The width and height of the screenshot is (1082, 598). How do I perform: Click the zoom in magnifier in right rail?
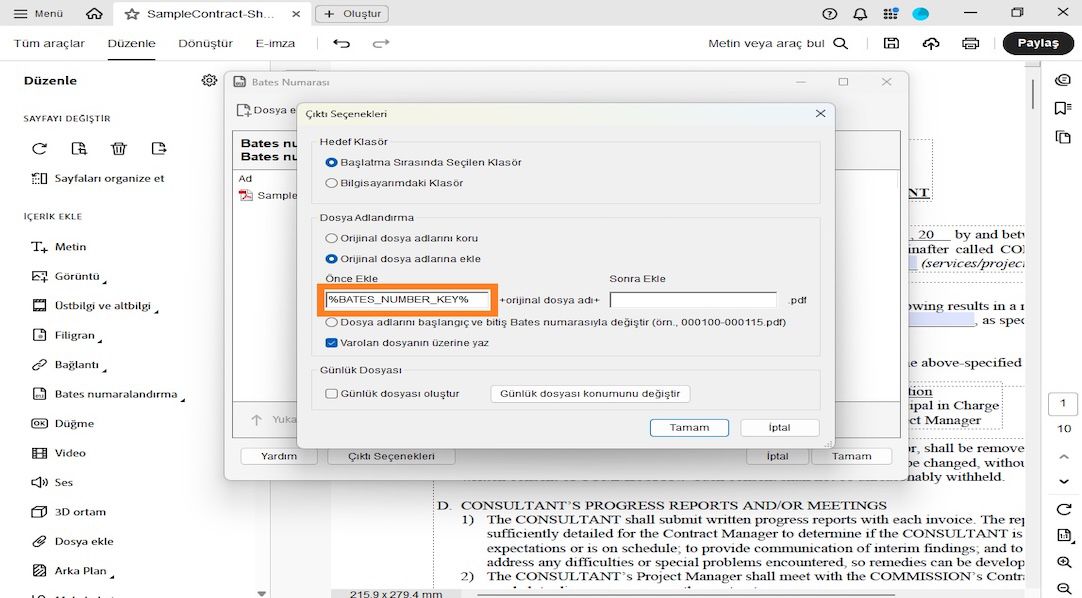[x=1063, y=562]
